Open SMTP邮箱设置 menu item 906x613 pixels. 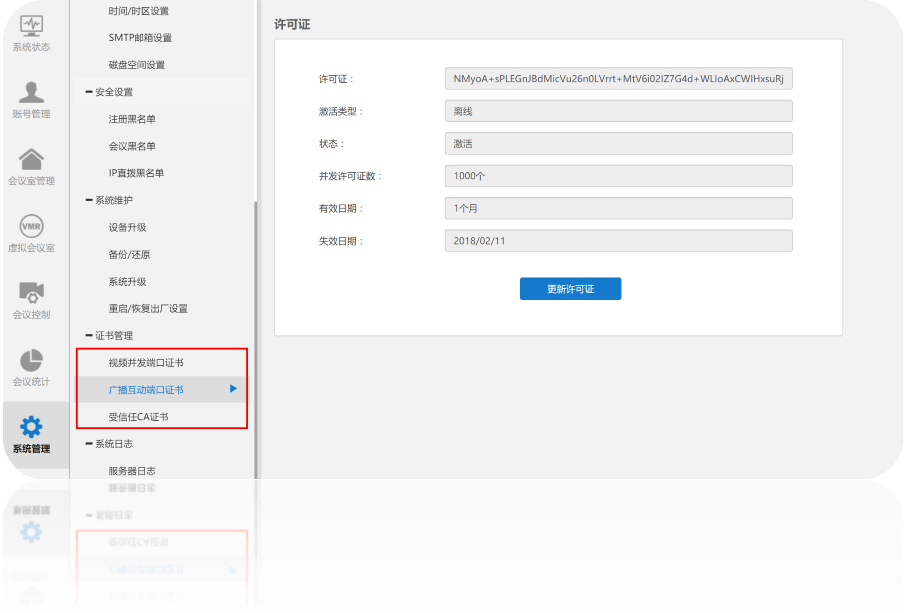(x=140, y=38)
